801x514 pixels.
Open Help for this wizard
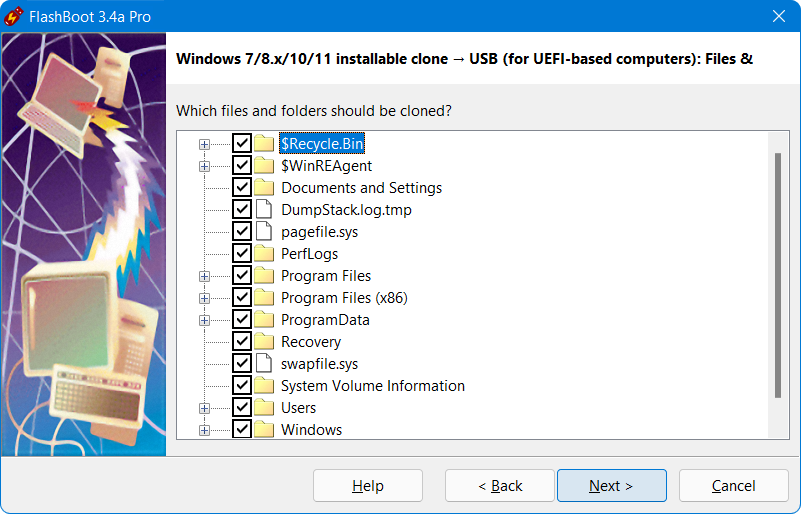click(367, 486)
